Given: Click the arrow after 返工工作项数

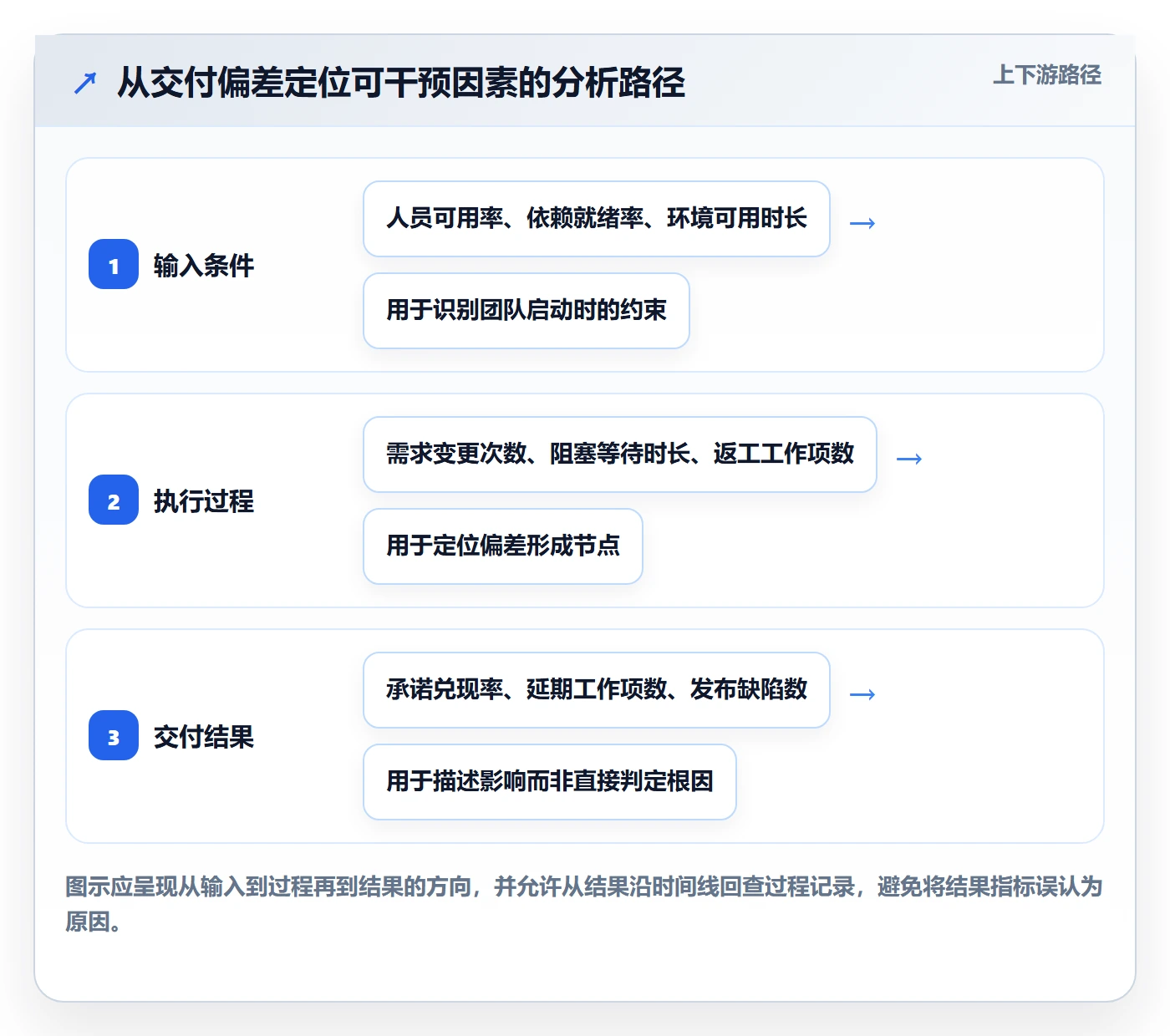Looking at the screenshot, I should [909, 459].
